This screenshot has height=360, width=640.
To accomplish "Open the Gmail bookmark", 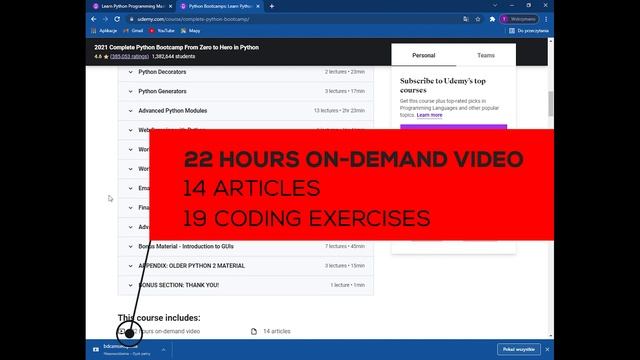I will (x=133, y=31).
